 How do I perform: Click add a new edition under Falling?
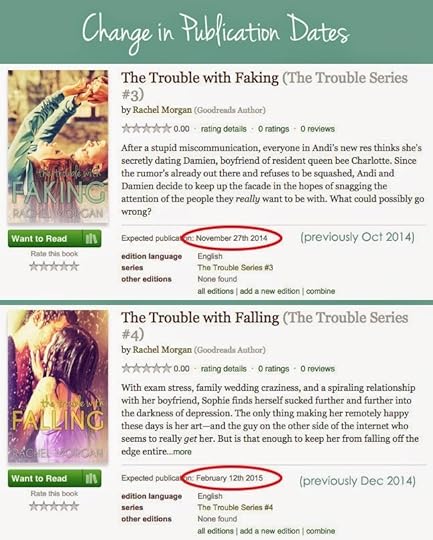coord(270,531)
